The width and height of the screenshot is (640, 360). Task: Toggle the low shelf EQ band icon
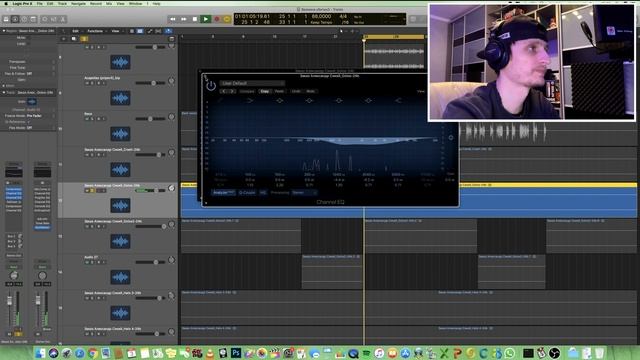point(250,100)
